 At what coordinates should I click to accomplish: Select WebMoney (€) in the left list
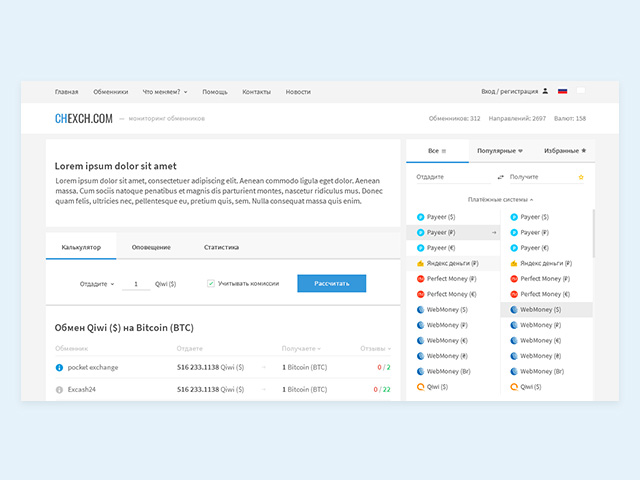coord(453,341)
